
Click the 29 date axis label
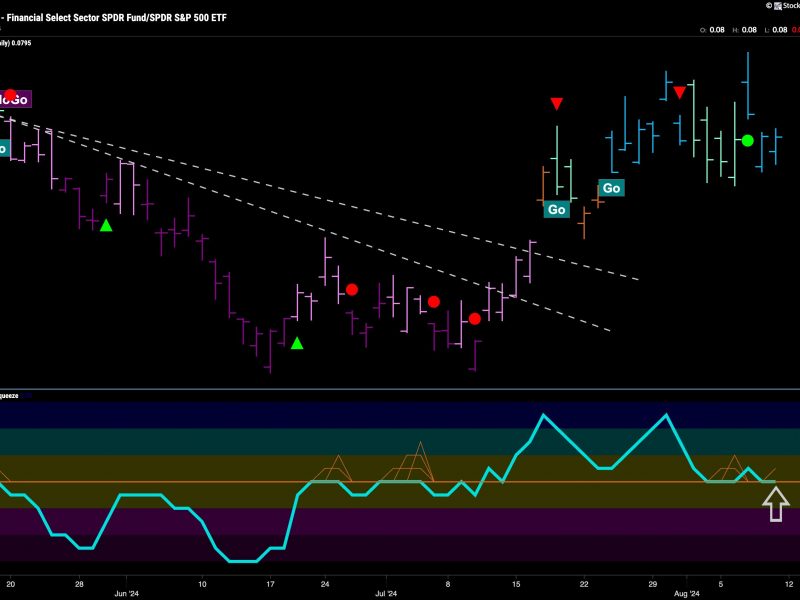[653, 584]
